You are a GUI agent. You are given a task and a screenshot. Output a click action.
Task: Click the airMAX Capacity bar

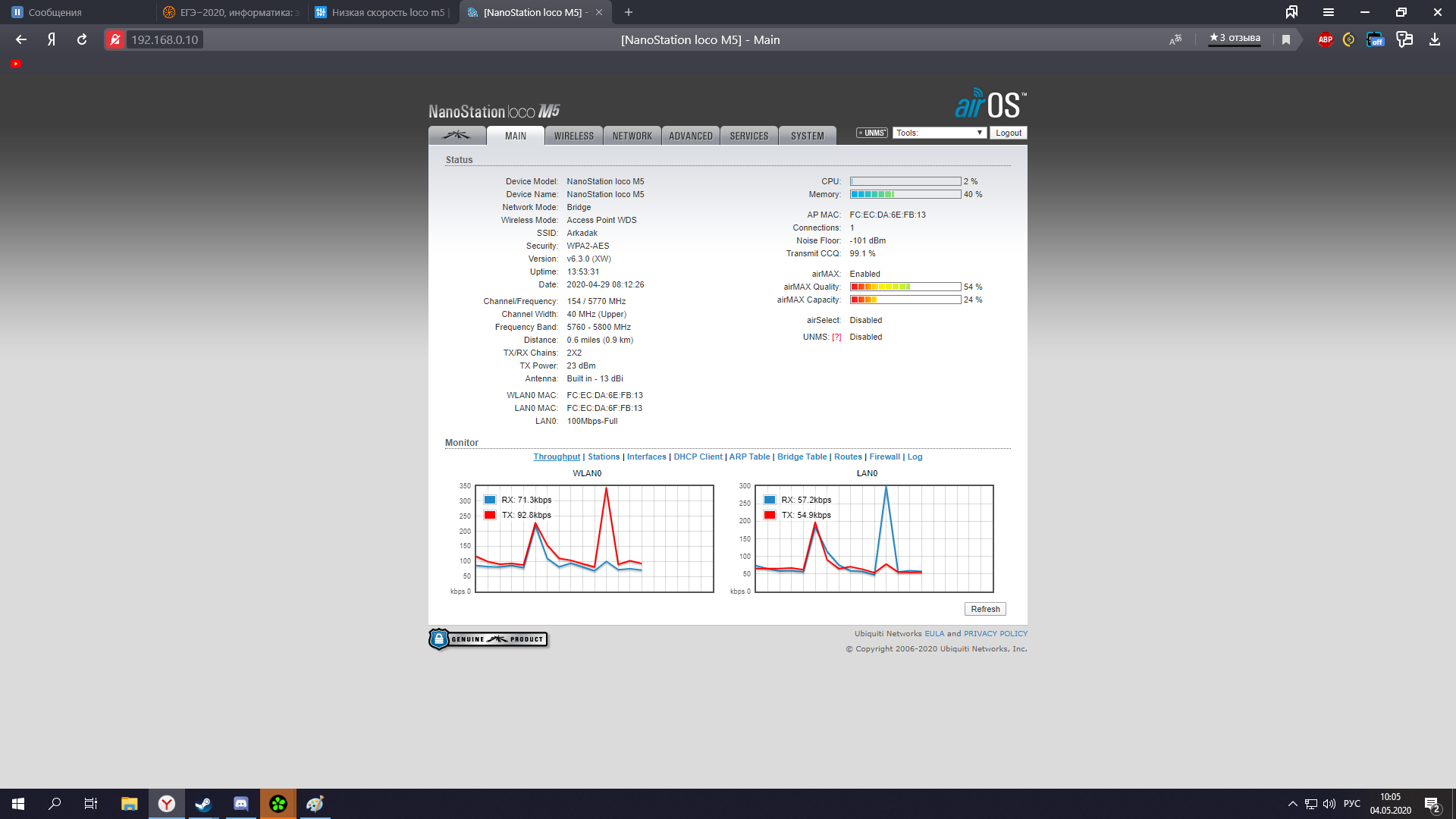pos(905,300)
